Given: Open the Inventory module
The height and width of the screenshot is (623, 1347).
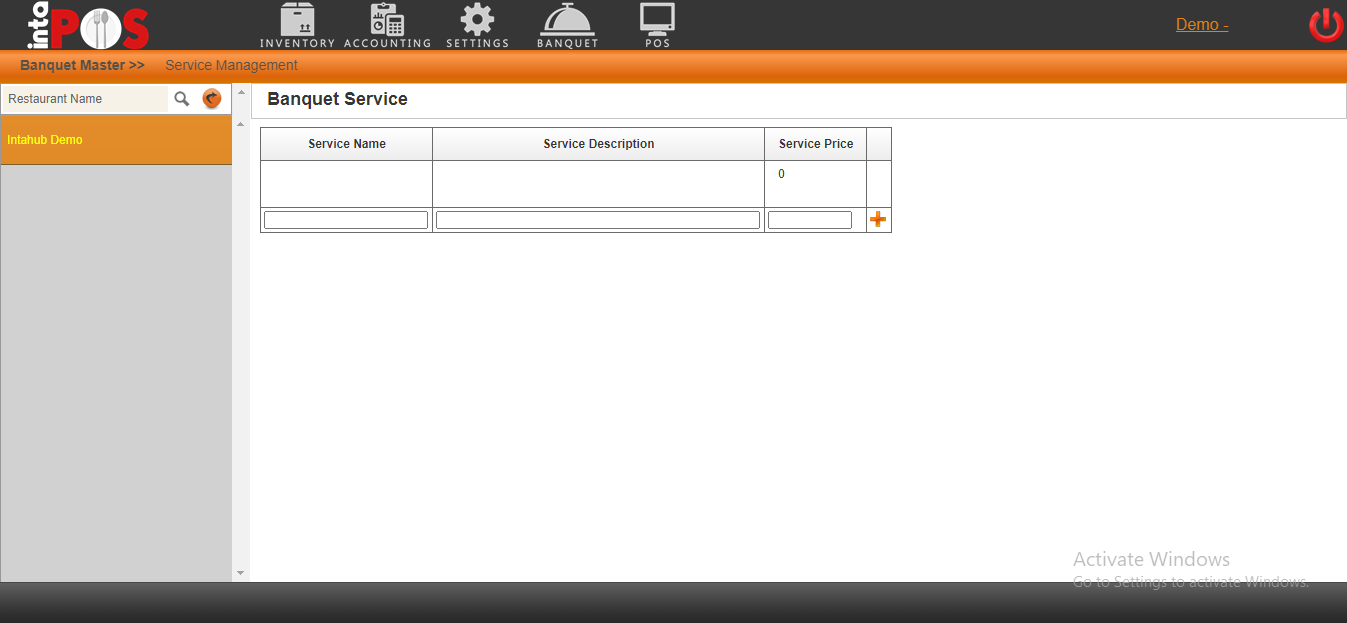Looking at the screenshot, I should coord(297,25).
